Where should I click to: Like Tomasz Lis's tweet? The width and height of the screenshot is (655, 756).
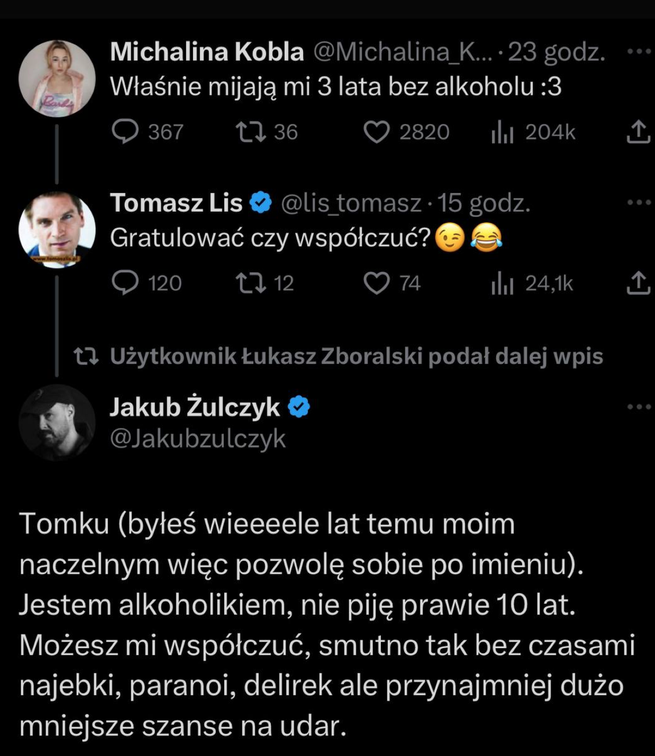[x=376, y=284]
